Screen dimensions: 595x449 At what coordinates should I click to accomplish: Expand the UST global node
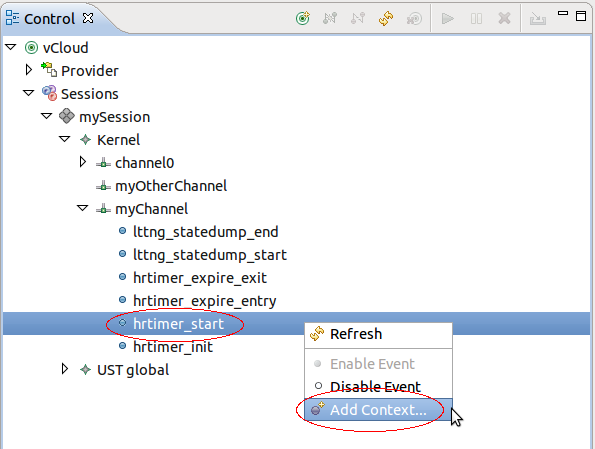tap(65, 369)
